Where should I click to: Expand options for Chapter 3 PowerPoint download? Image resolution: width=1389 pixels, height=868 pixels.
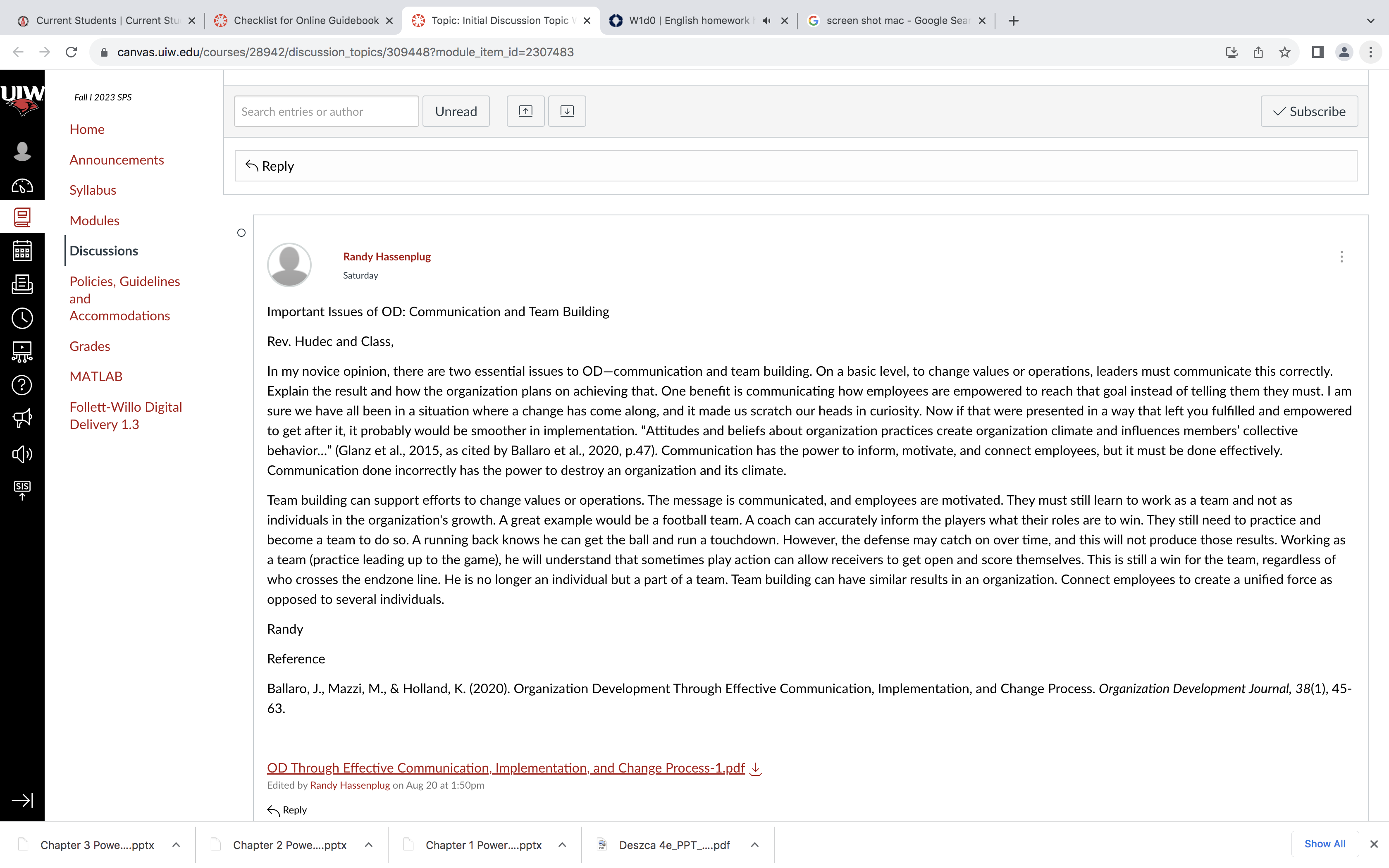pyautogui.click(x=176, y=845)
